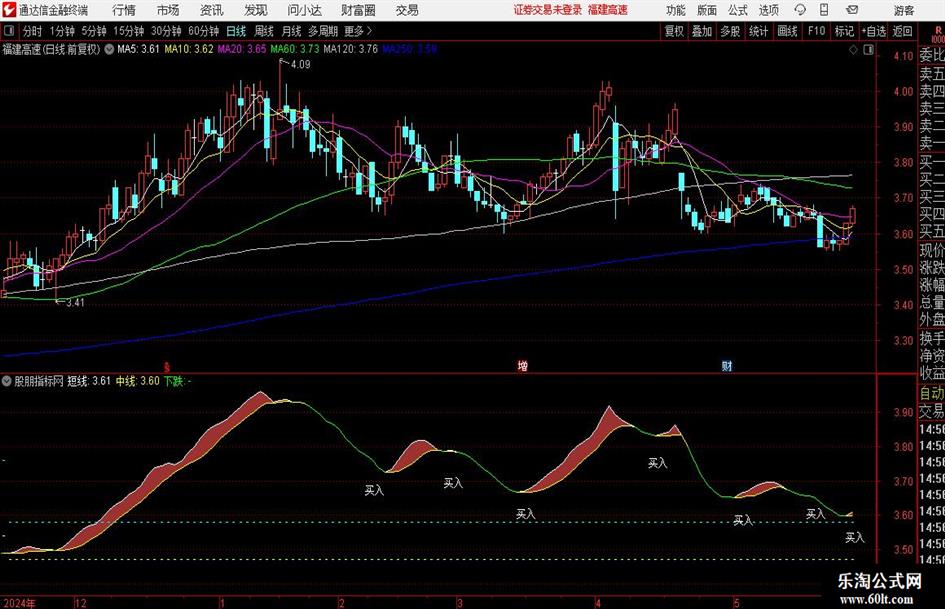This screenshot has width=945, height=609.
Task: Open the 市场 menu
Action: (x=168, y=10)
